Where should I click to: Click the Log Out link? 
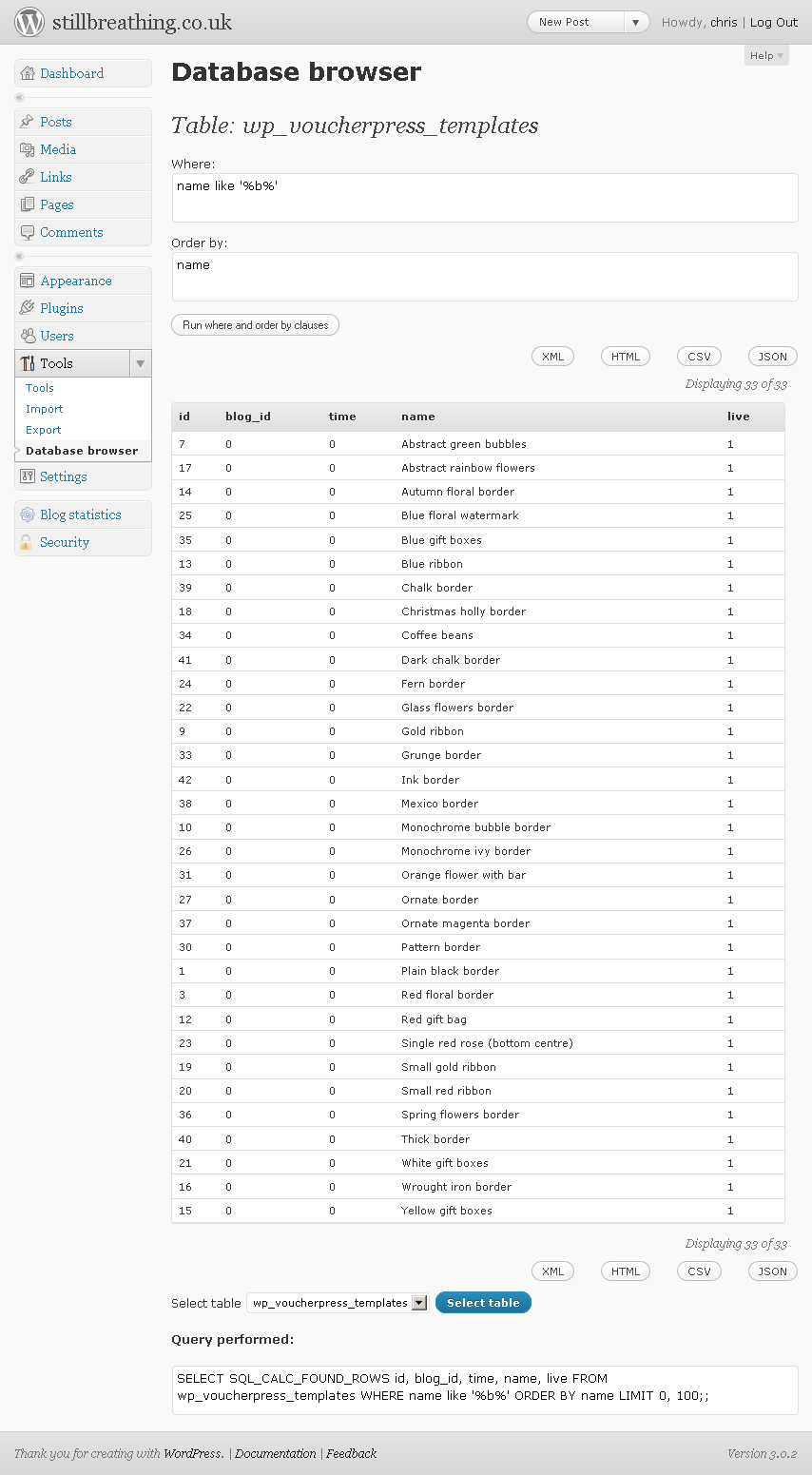pyautogui.click(x=774, y=22)
